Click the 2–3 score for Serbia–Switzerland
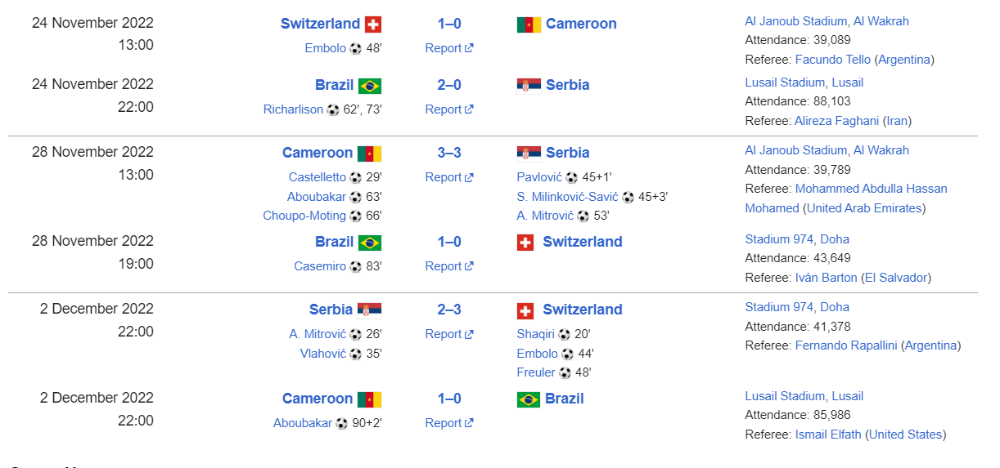This screenshot has height=468, width=1000. (x=449, y=310)
